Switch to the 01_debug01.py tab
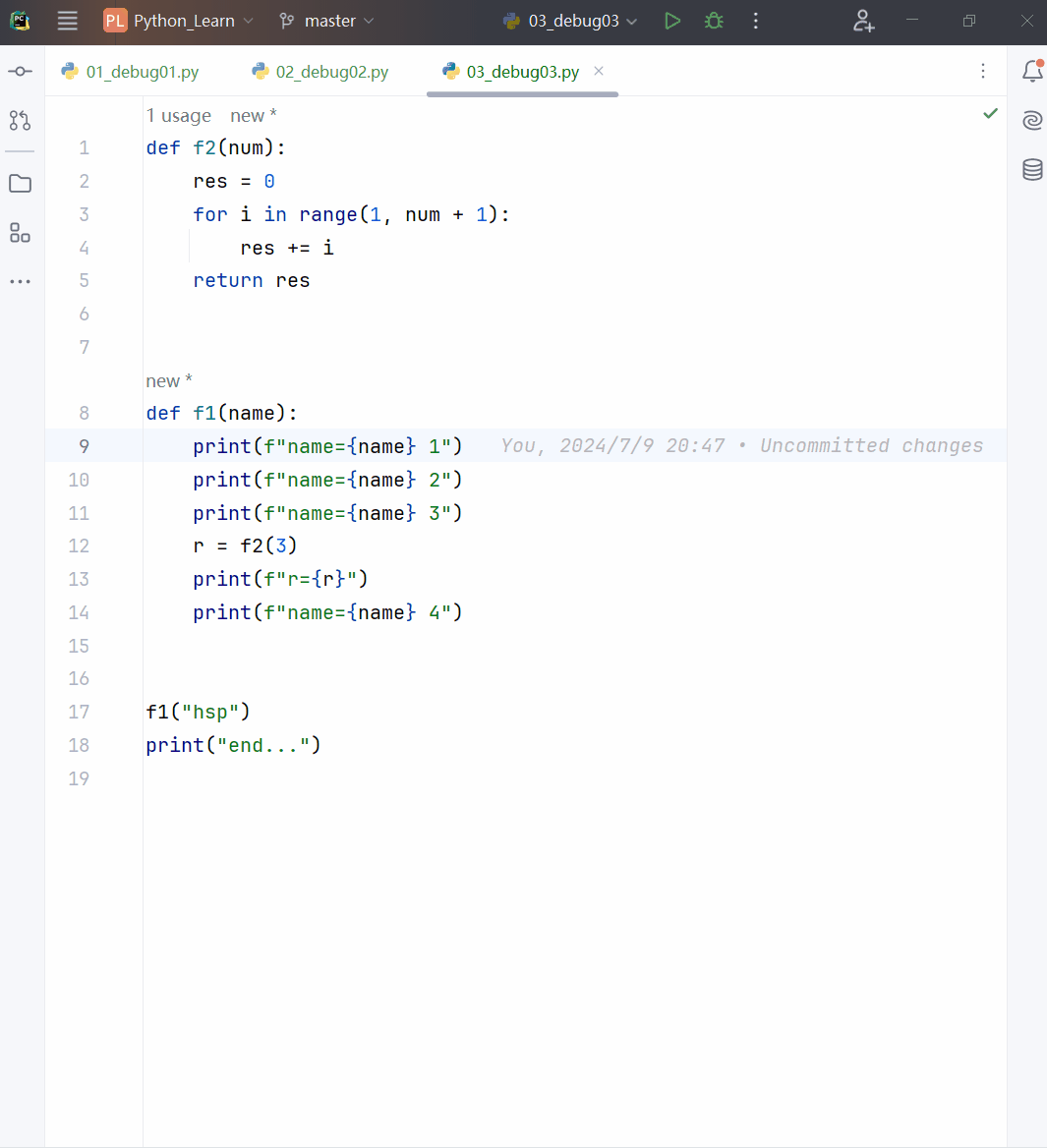 [131, 72]
